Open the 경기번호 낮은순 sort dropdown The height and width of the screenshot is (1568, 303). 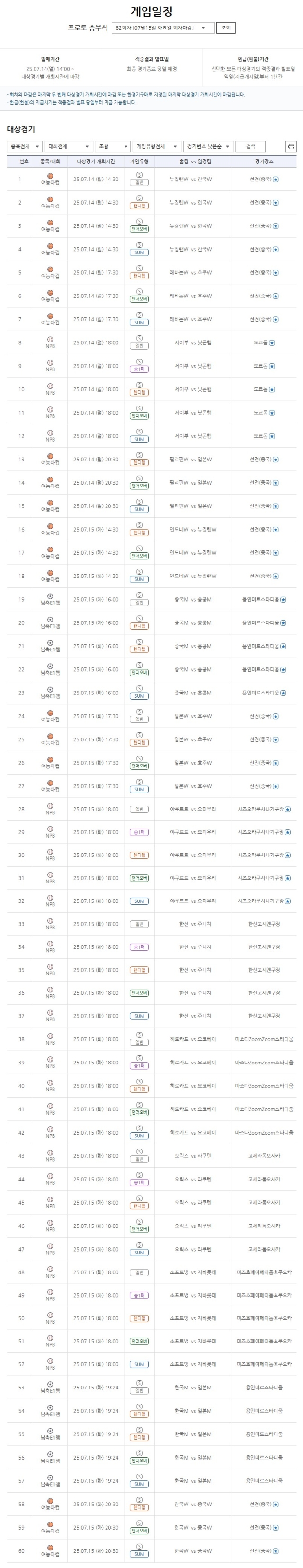click(x=207, y=147)
